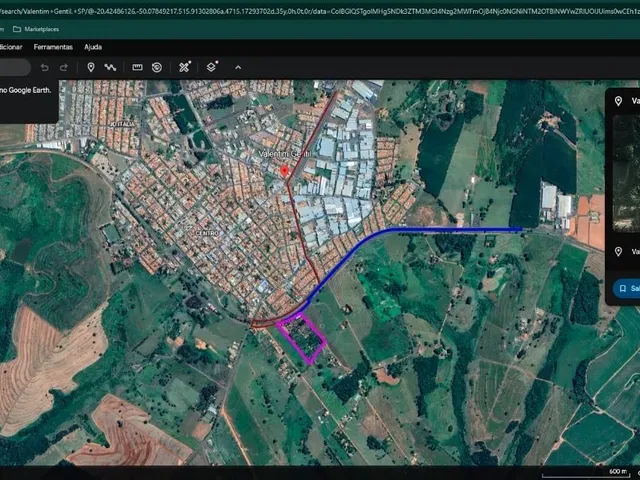
Task: Click the CENTRO map label
Action: [x=207, y=233]
